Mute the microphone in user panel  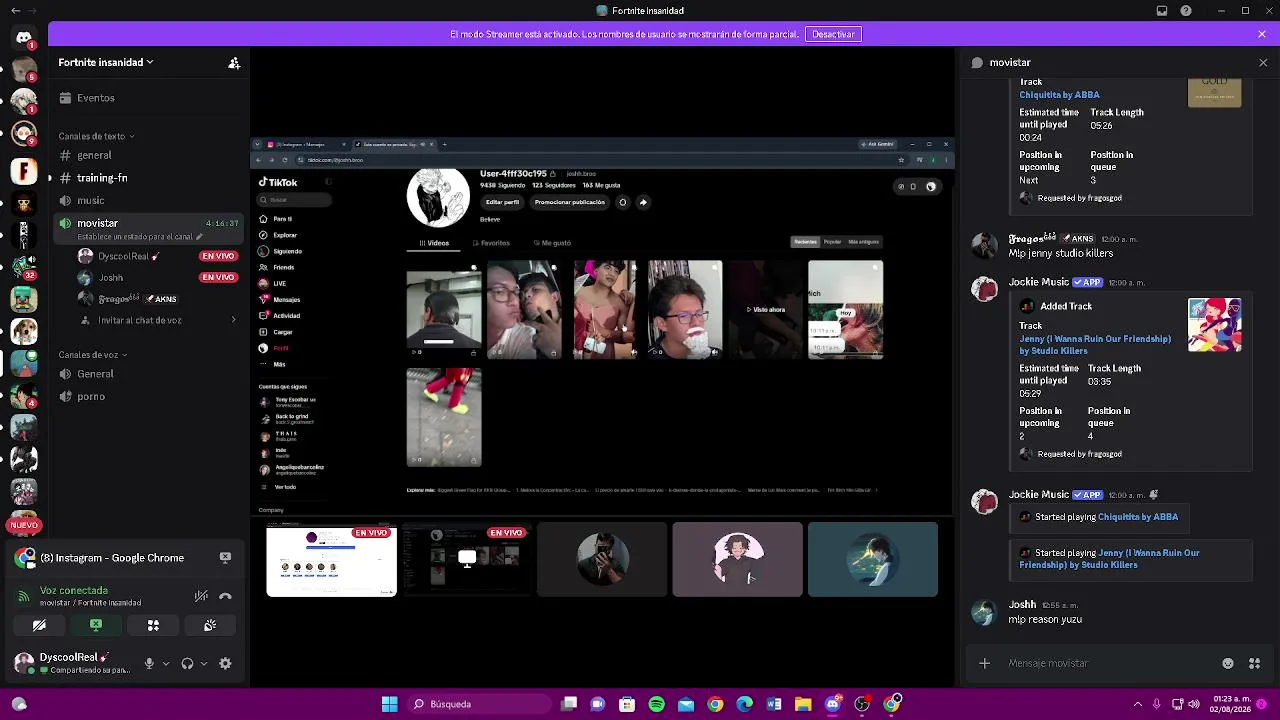coord(149,663)
